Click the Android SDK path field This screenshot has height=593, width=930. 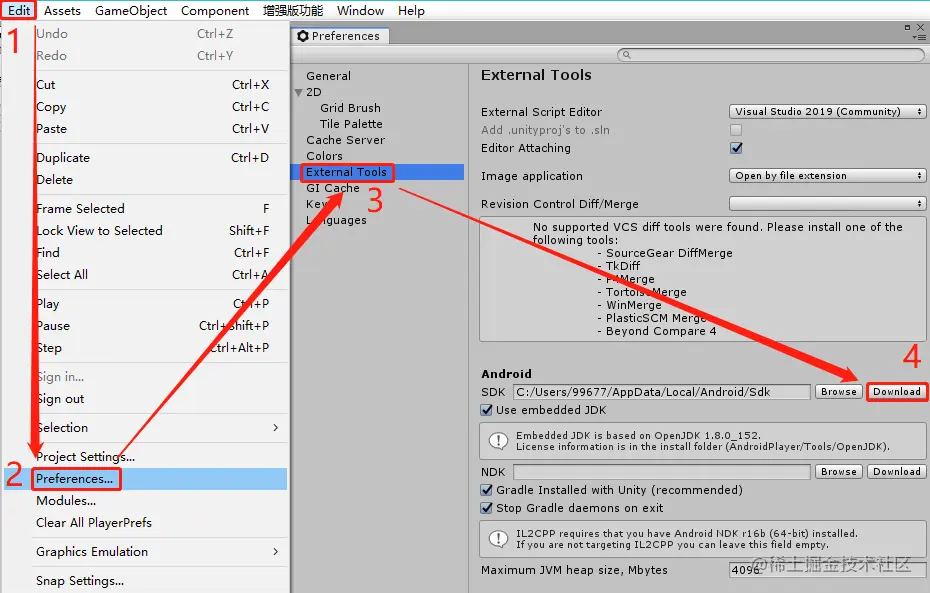[x=661, y=392]
